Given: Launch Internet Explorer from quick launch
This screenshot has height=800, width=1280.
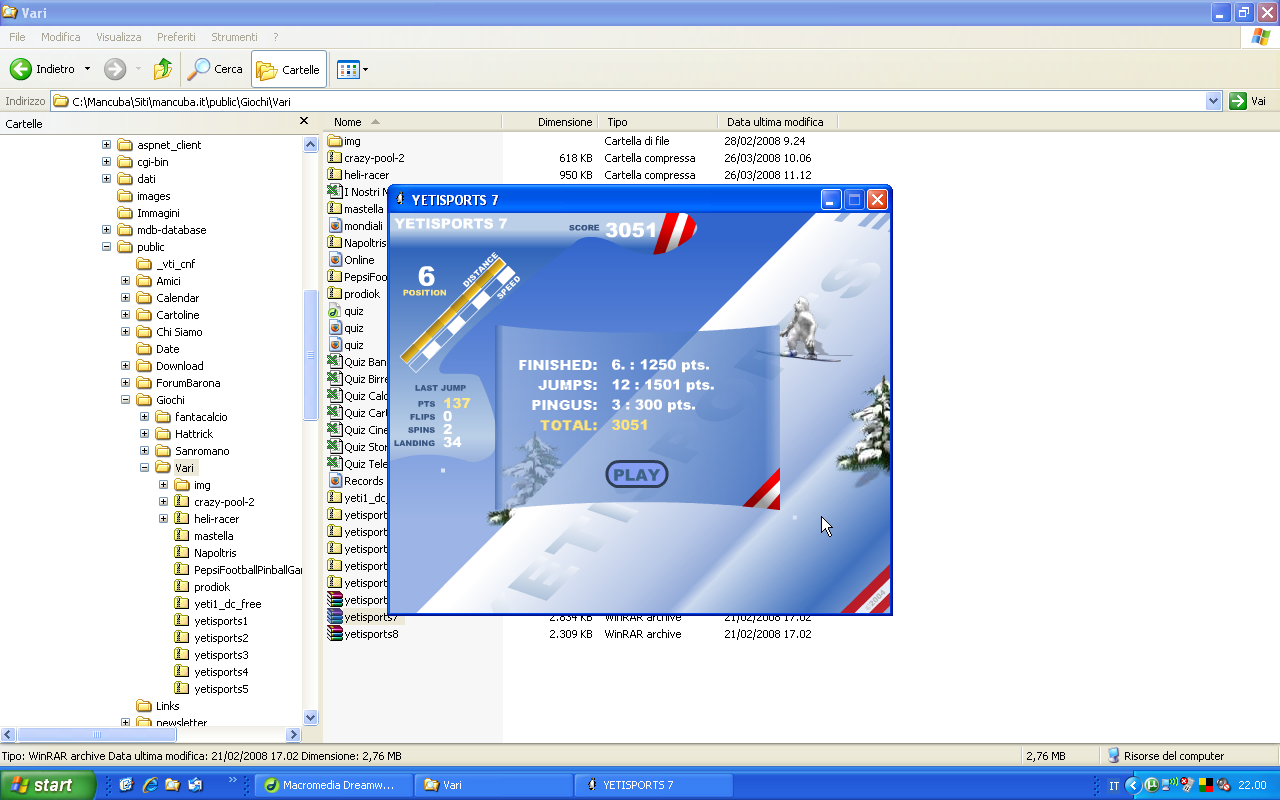Looking at the screenshot, I should [x=149, y=785].
